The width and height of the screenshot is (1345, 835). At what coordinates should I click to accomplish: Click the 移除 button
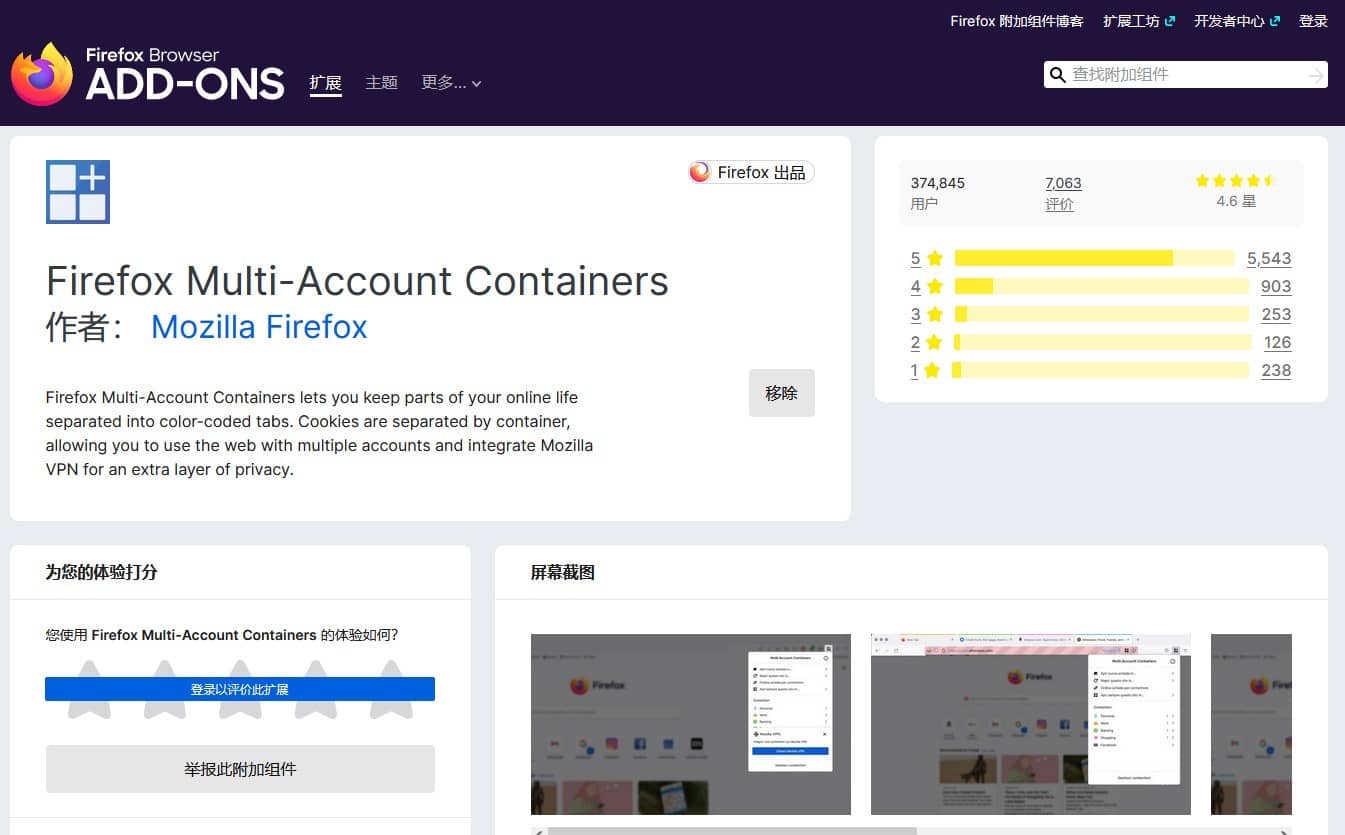pos(781,393)
